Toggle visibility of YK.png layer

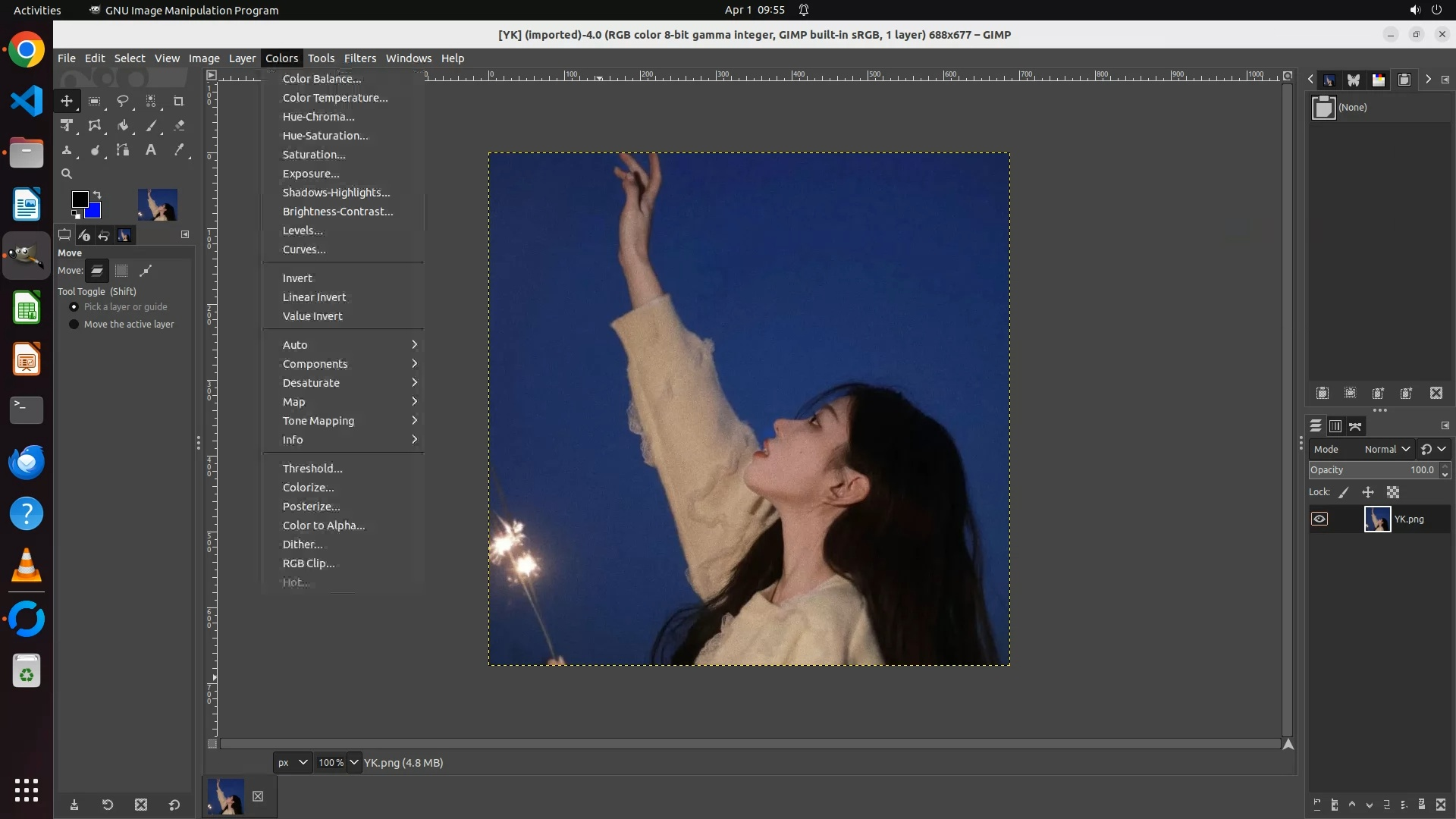coord(1319,519)
